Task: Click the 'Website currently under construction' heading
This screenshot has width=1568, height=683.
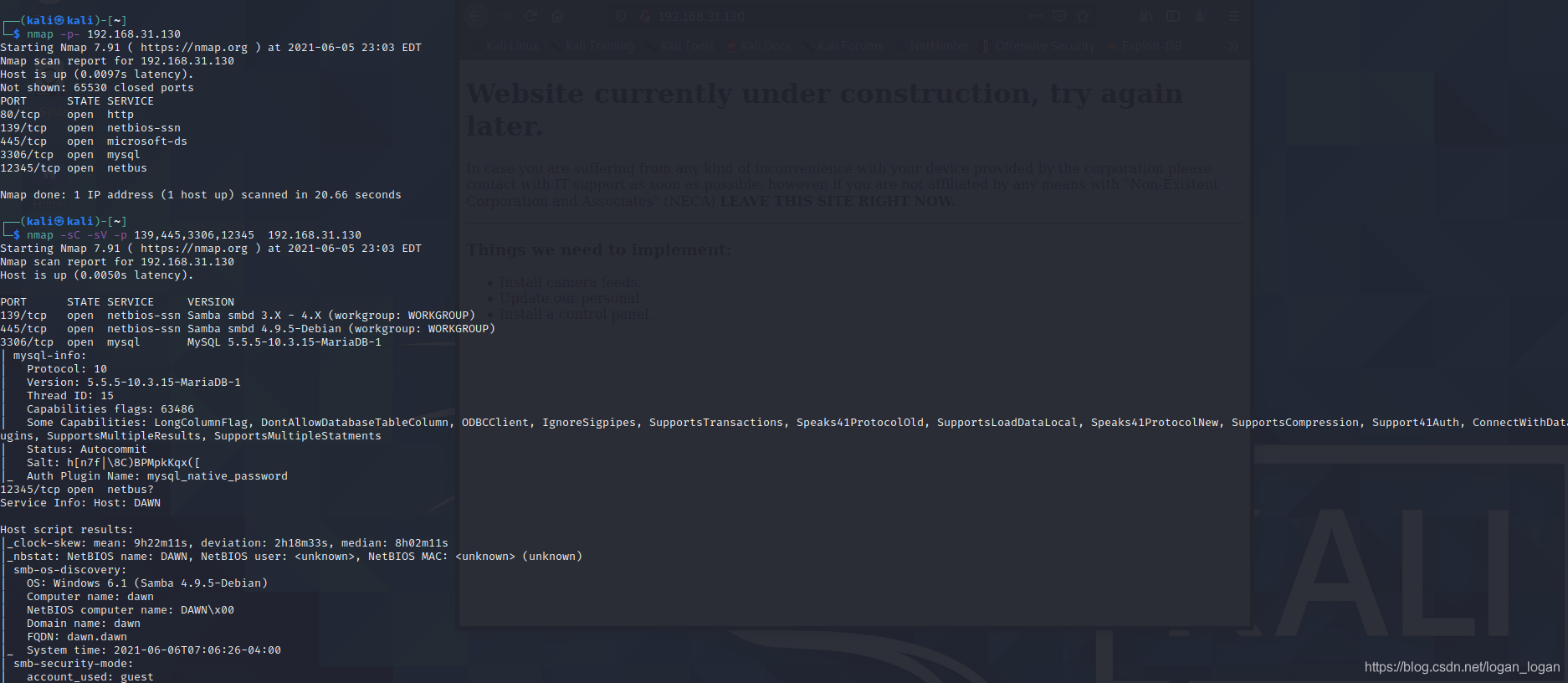Action: point(824,110)
